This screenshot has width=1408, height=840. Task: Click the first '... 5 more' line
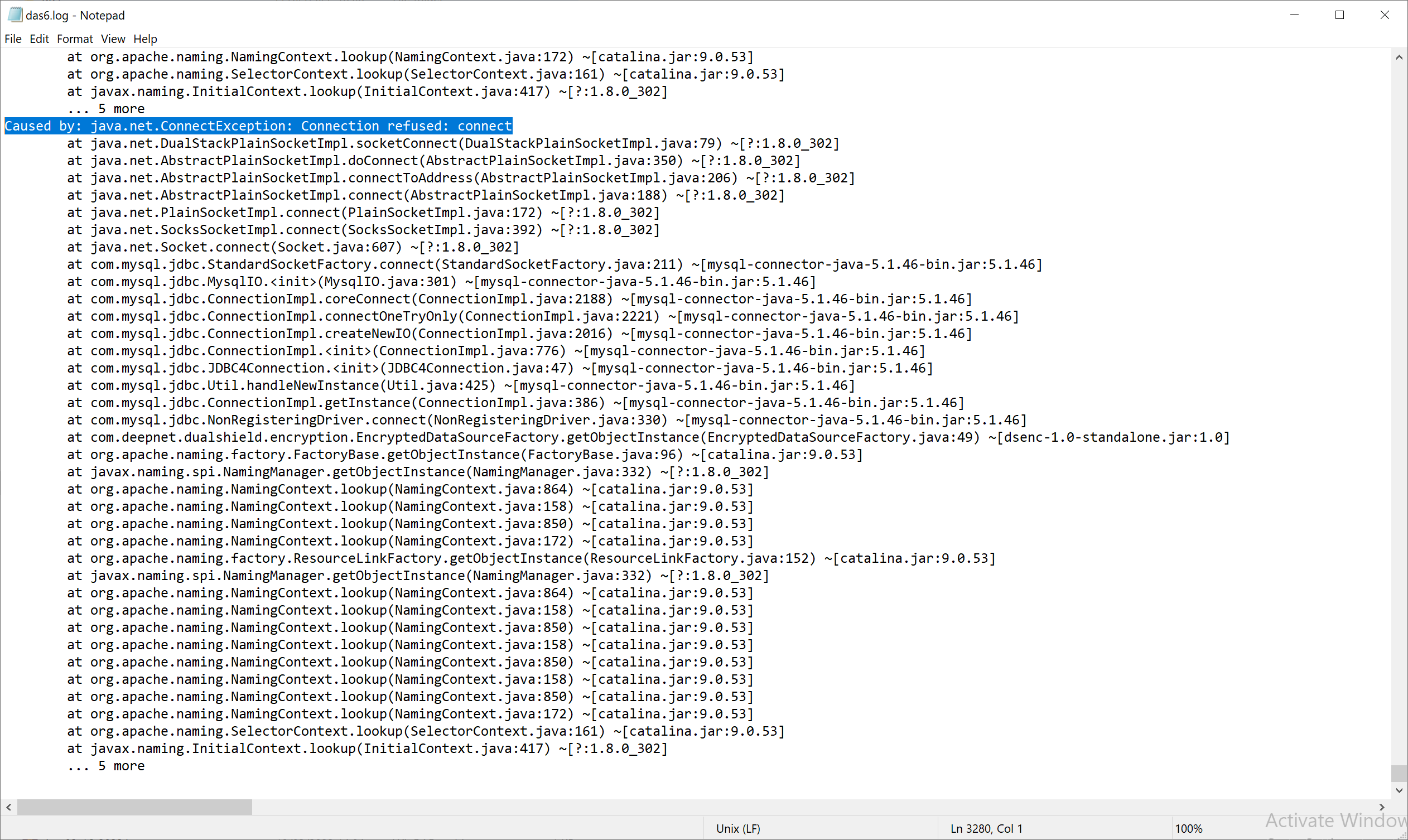click(x=106, y=109)
